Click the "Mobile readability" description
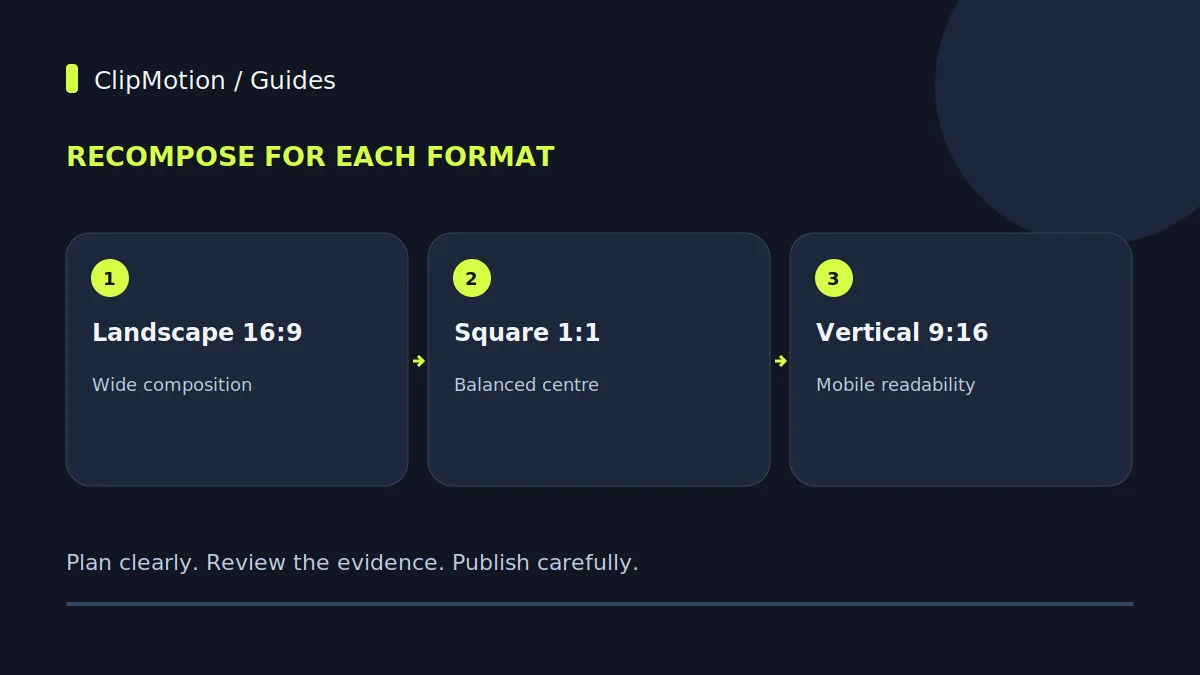 (x=895, y=385)
